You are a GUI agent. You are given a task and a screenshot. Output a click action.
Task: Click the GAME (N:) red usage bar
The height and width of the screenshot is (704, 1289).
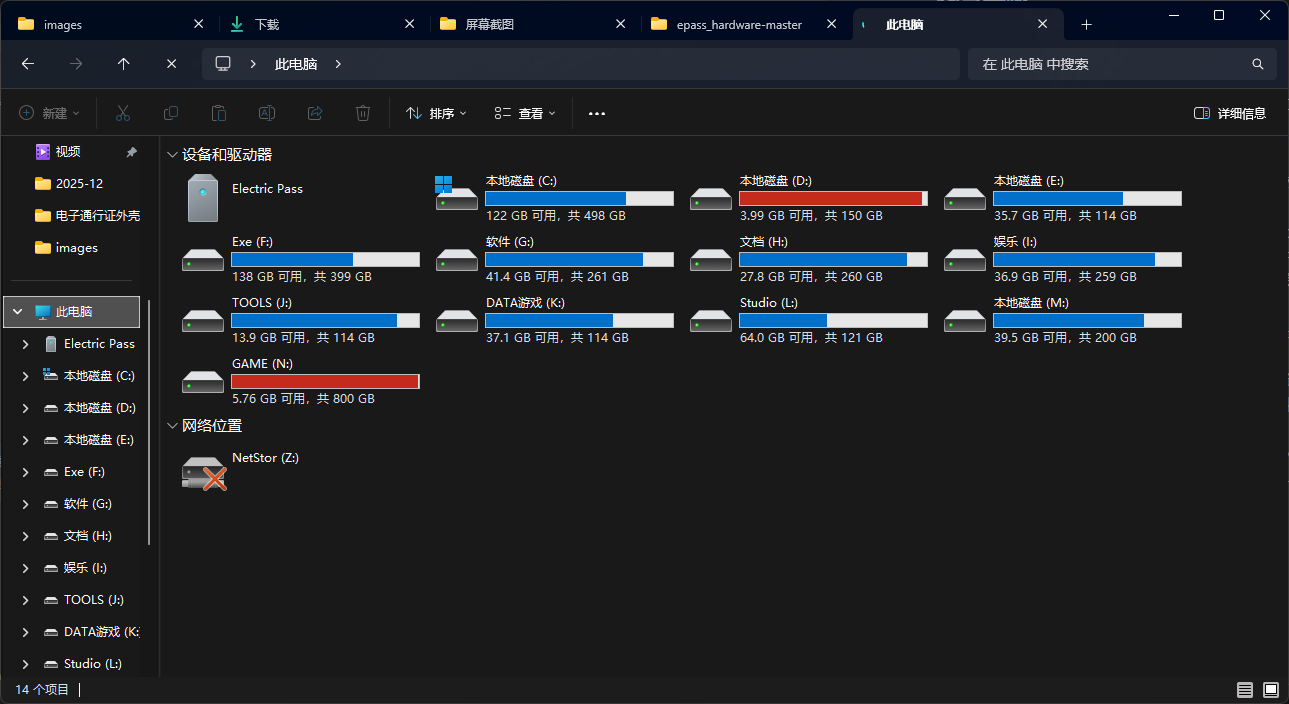(325, 381)
